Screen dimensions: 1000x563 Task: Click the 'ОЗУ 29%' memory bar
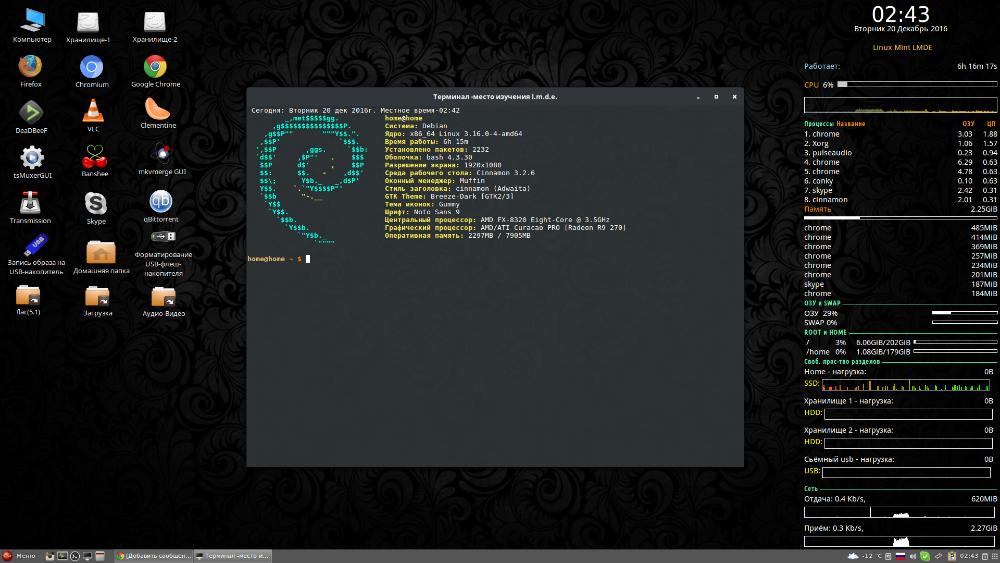(964, 313)
